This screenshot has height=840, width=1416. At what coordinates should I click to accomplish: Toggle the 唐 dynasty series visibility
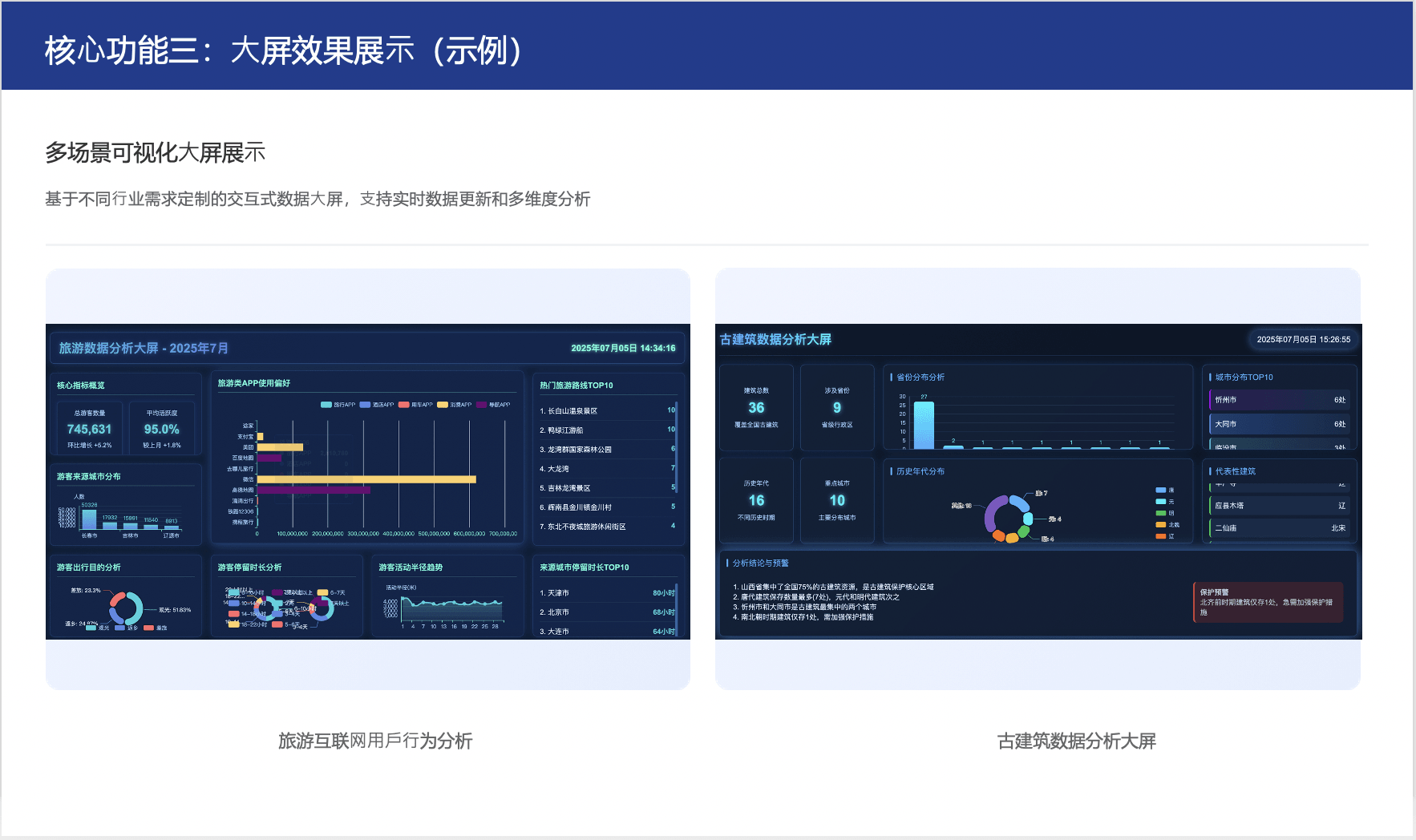click(1160, 491)
